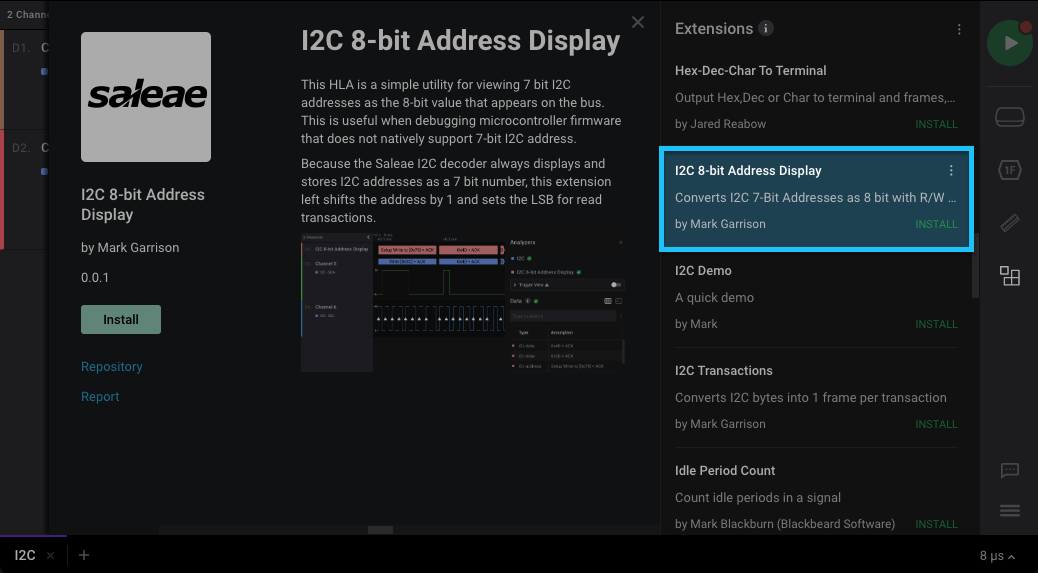Add a new session tab
1038x573 pixels.
[x=84, y=555]
